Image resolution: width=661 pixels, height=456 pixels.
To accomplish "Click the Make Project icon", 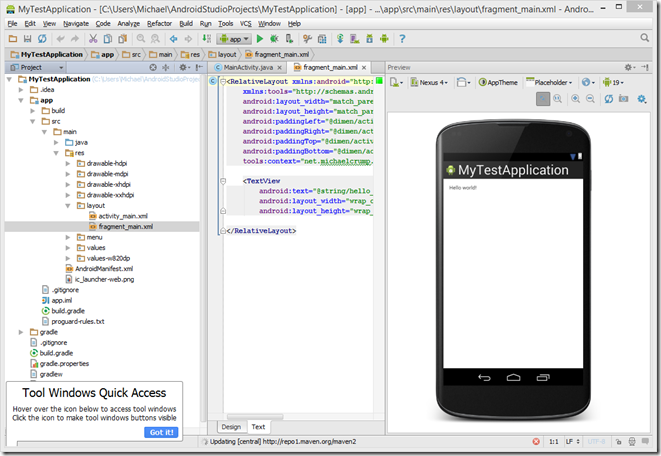I will 207,39.
